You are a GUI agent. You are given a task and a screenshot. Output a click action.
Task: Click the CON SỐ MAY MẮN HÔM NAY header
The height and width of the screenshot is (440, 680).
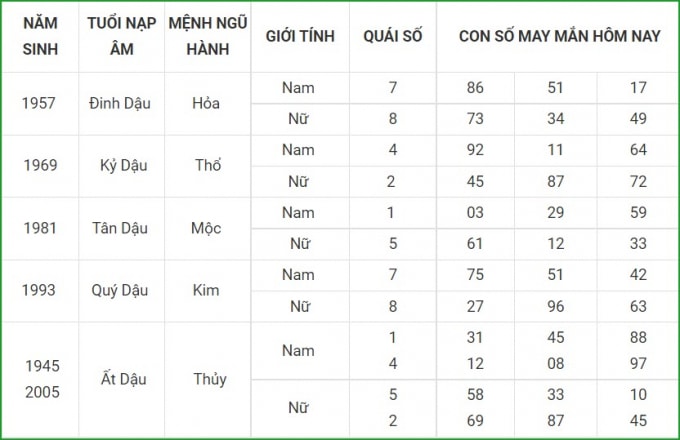point(559,36)
